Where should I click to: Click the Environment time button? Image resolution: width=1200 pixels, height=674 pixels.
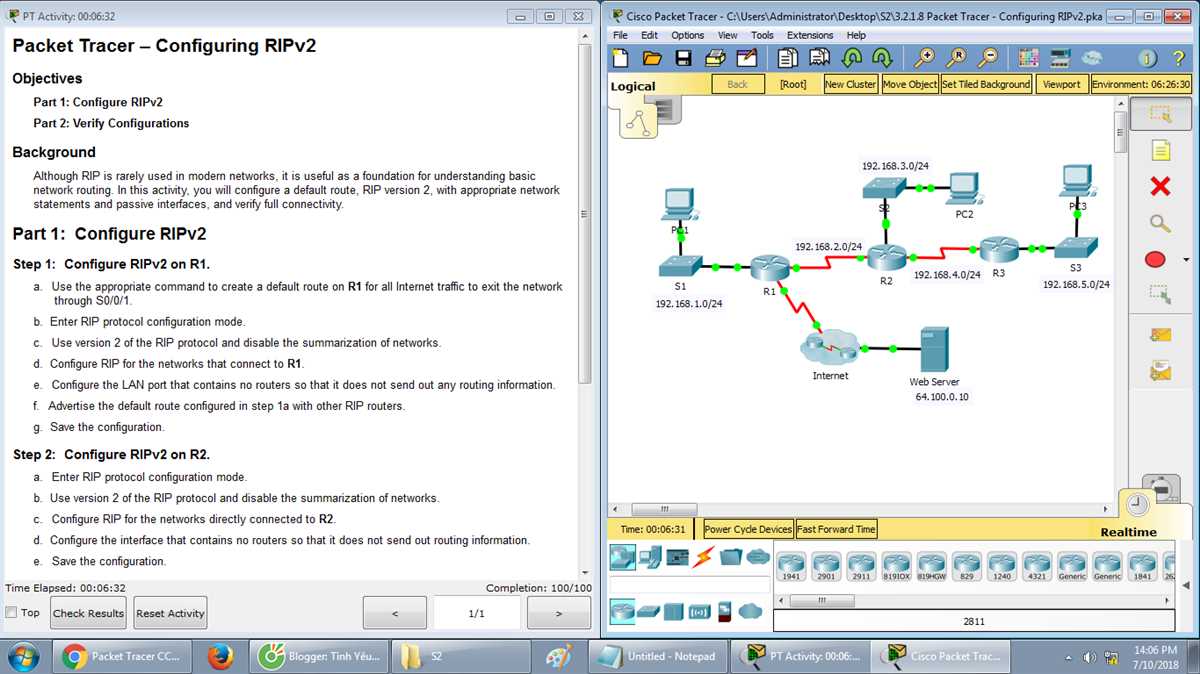pyautogui.click(x=1141, y=84)
